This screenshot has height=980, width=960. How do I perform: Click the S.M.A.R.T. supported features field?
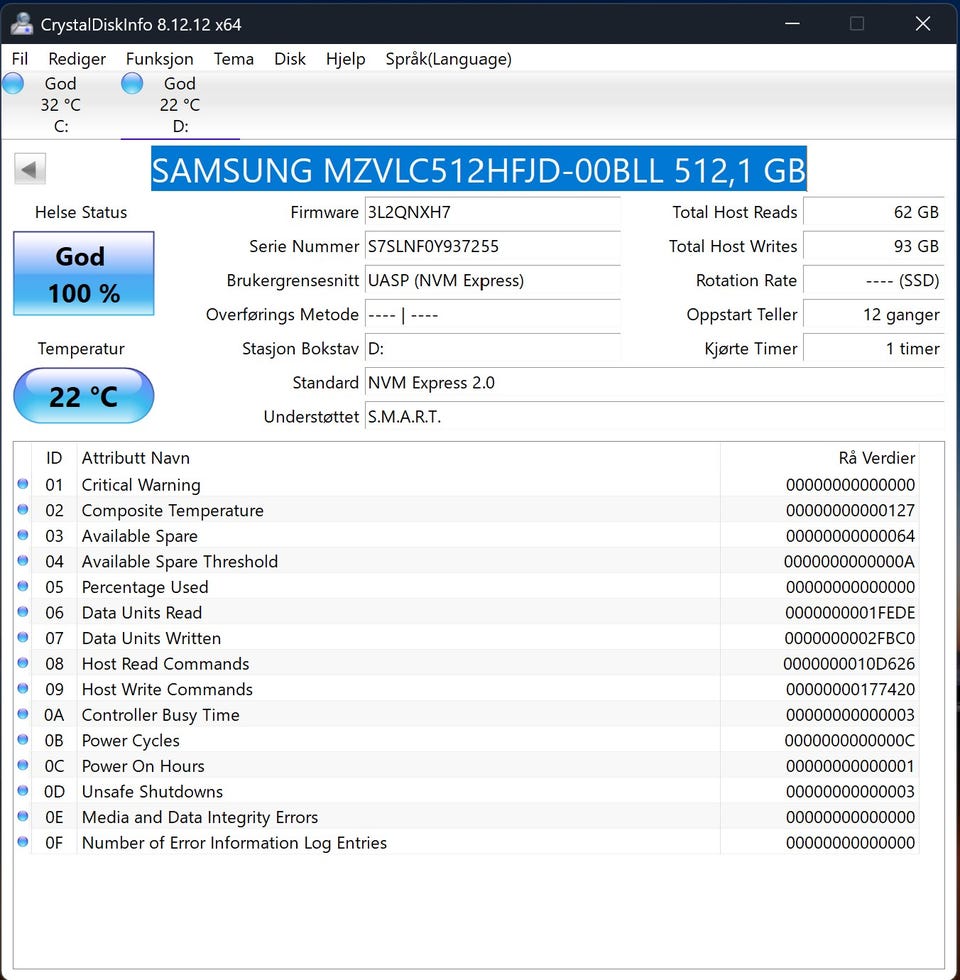coord(654,416)
